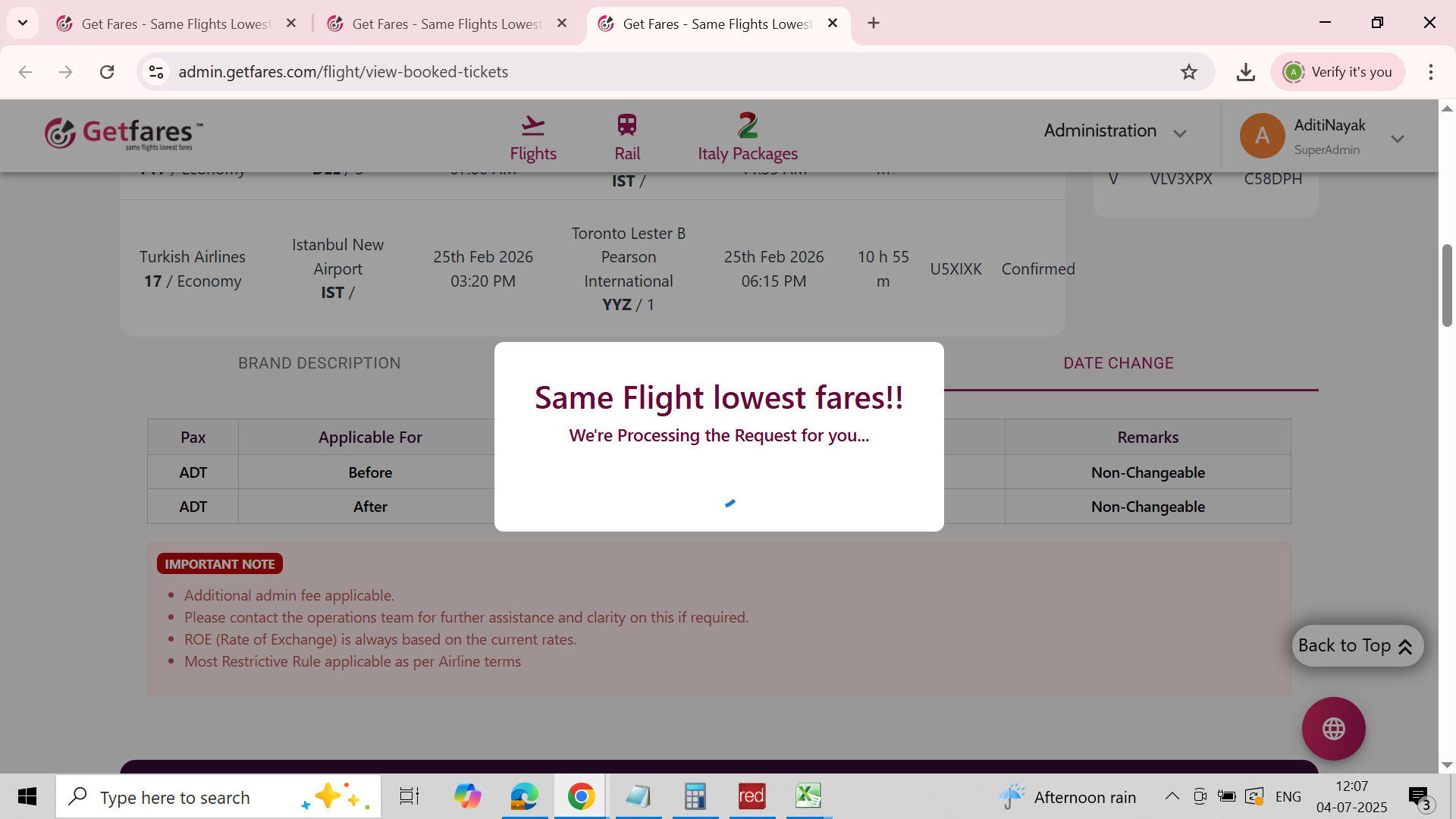1456x819 pixels.
Task: Open Excel from the taskbar
Action: pyautogui.click(x=808, y=796)
